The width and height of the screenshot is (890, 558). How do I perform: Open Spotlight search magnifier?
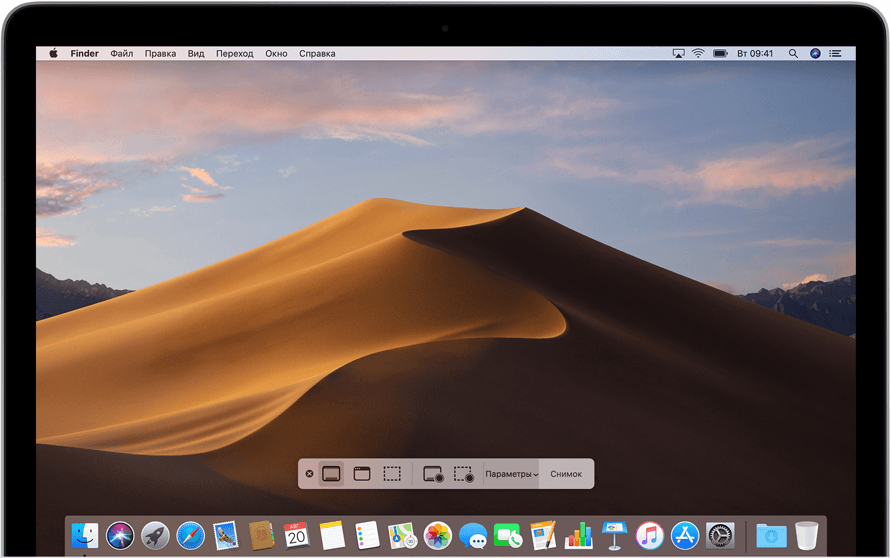[793, 53]
